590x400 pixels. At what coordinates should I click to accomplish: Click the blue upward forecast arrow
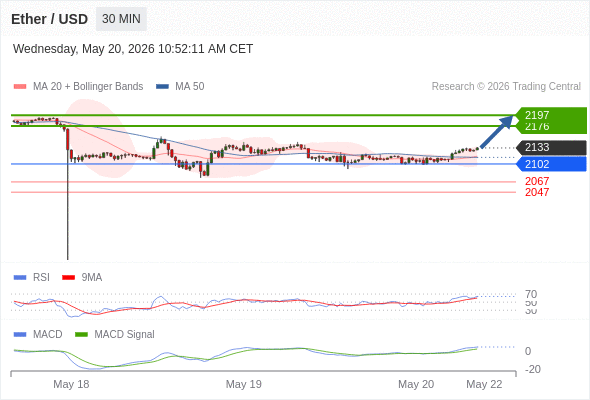pos(497,132)
